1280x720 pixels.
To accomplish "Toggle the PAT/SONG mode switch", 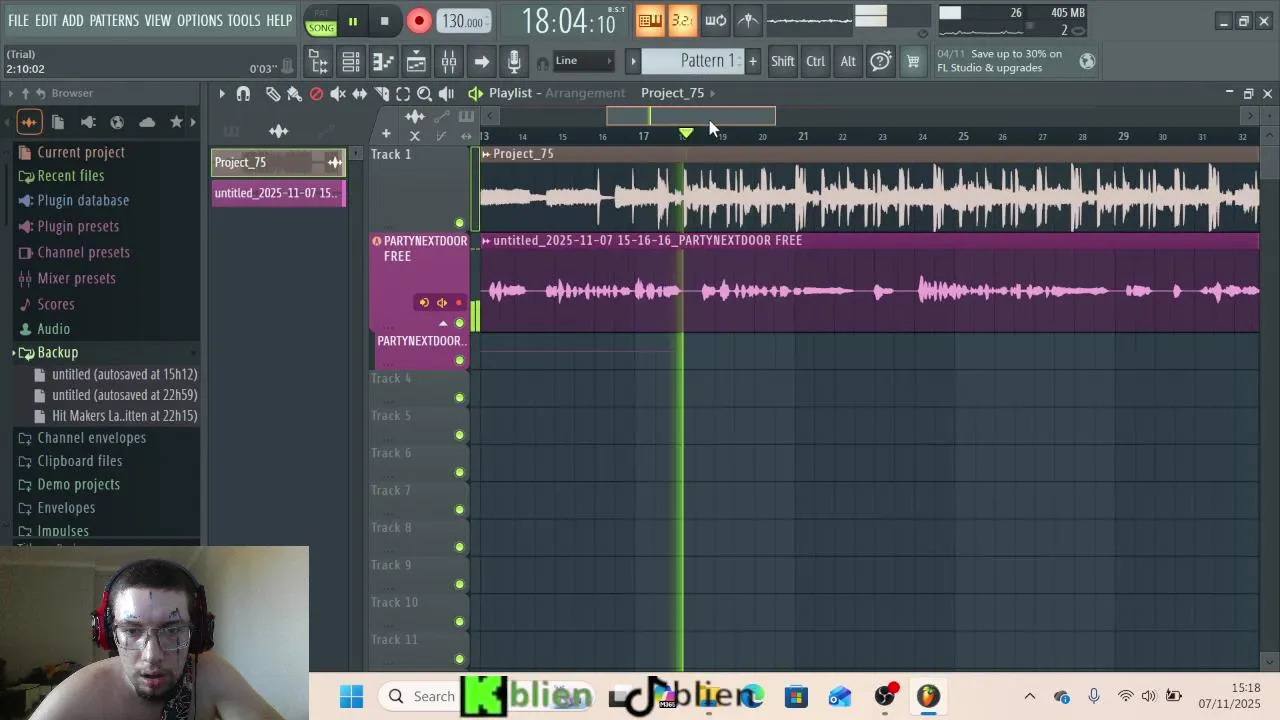I will click(x=321, y=21).
